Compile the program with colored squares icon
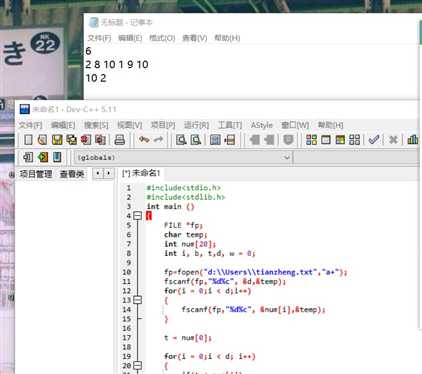 pyautogui.click(x=311, y=140)
